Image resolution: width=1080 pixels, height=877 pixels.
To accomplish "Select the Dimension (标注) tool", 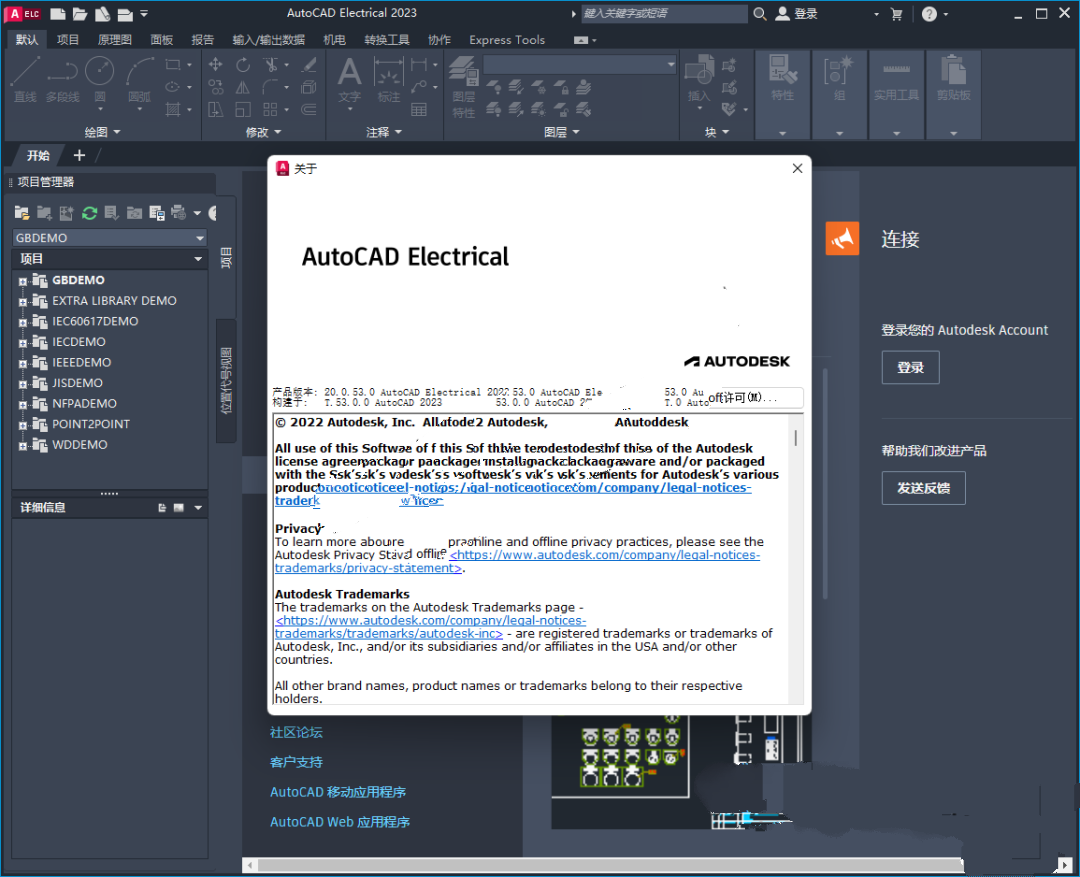I will 388,79.
